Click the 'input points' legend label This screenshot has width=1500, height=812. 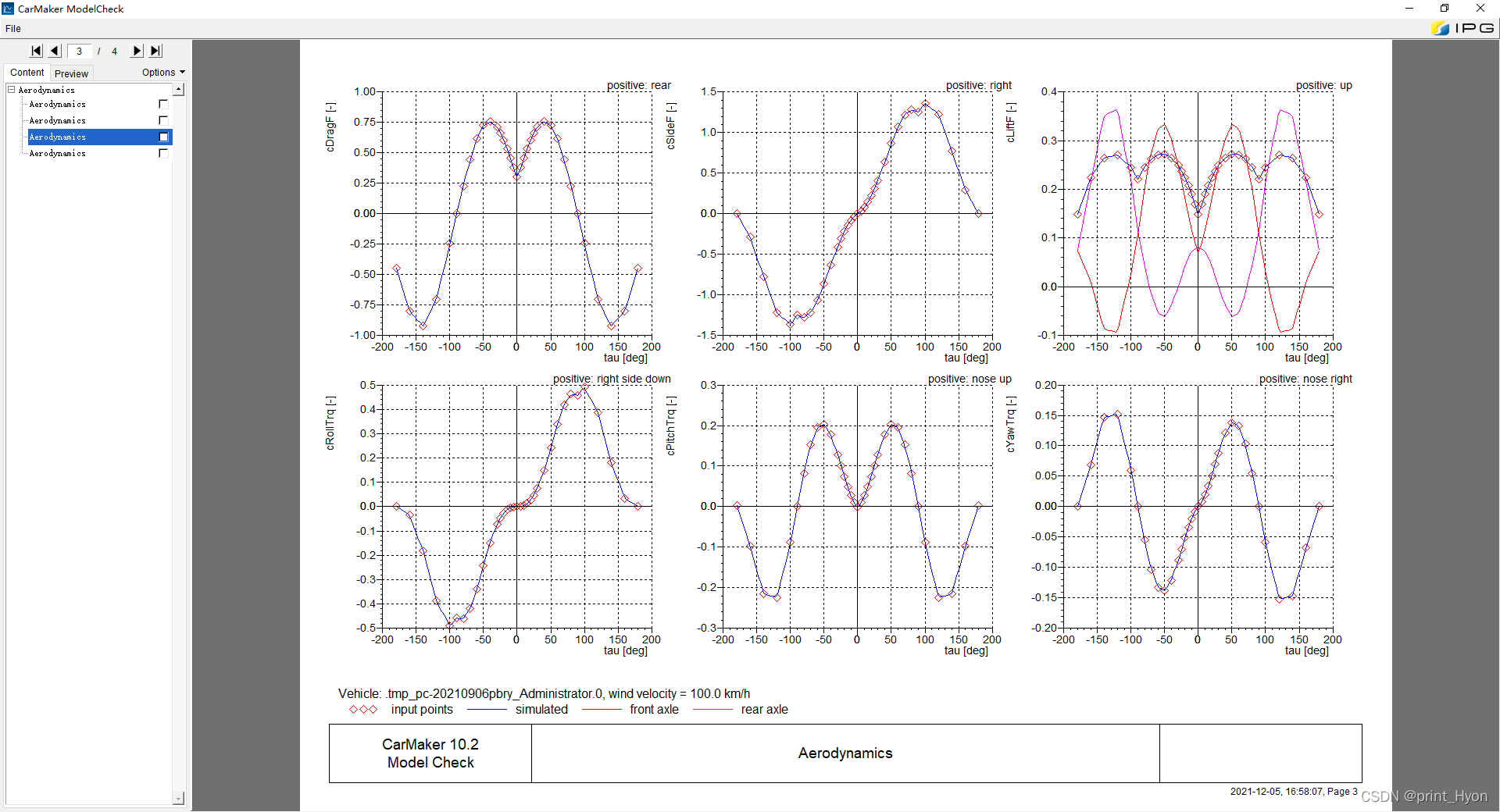pyautogui.click(x=422, y=710)
